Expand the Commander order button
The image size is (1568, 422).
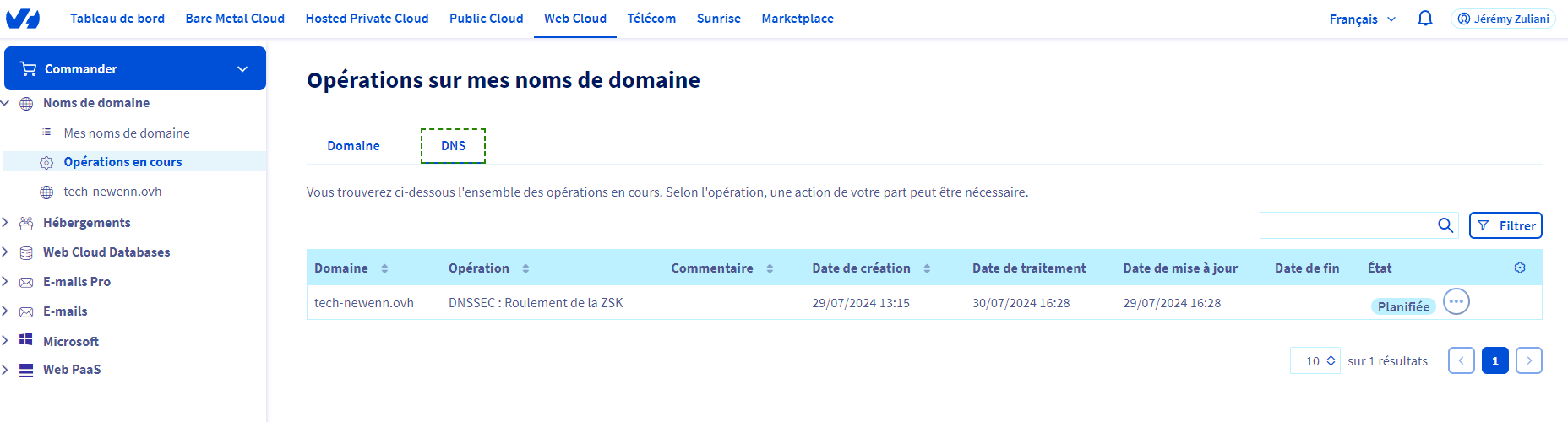point(135,68)
